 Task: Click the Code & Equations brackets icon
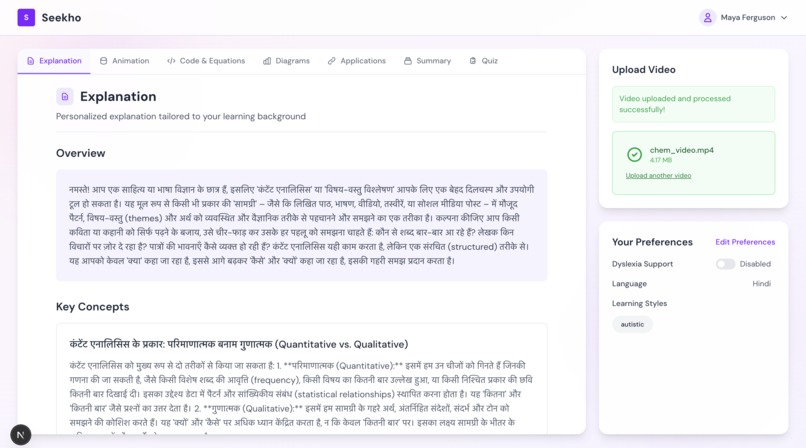(171, 61)
